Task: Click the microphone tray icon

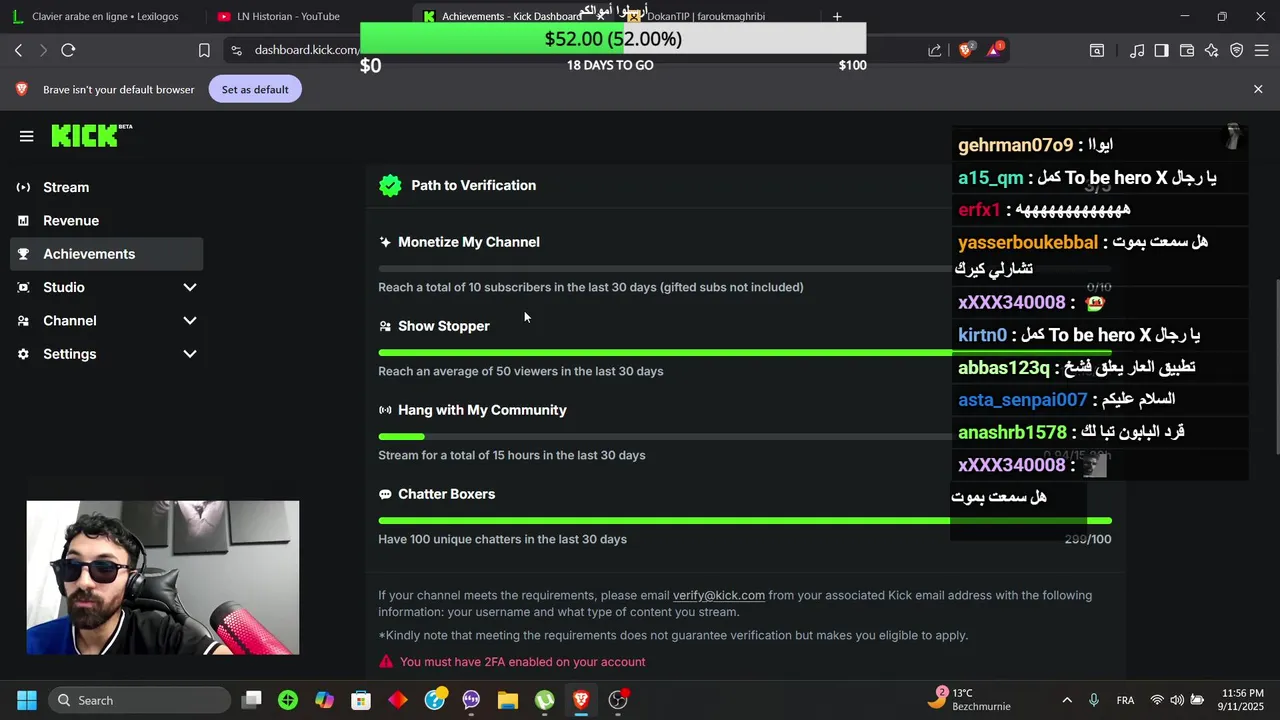Action: 1094,700
